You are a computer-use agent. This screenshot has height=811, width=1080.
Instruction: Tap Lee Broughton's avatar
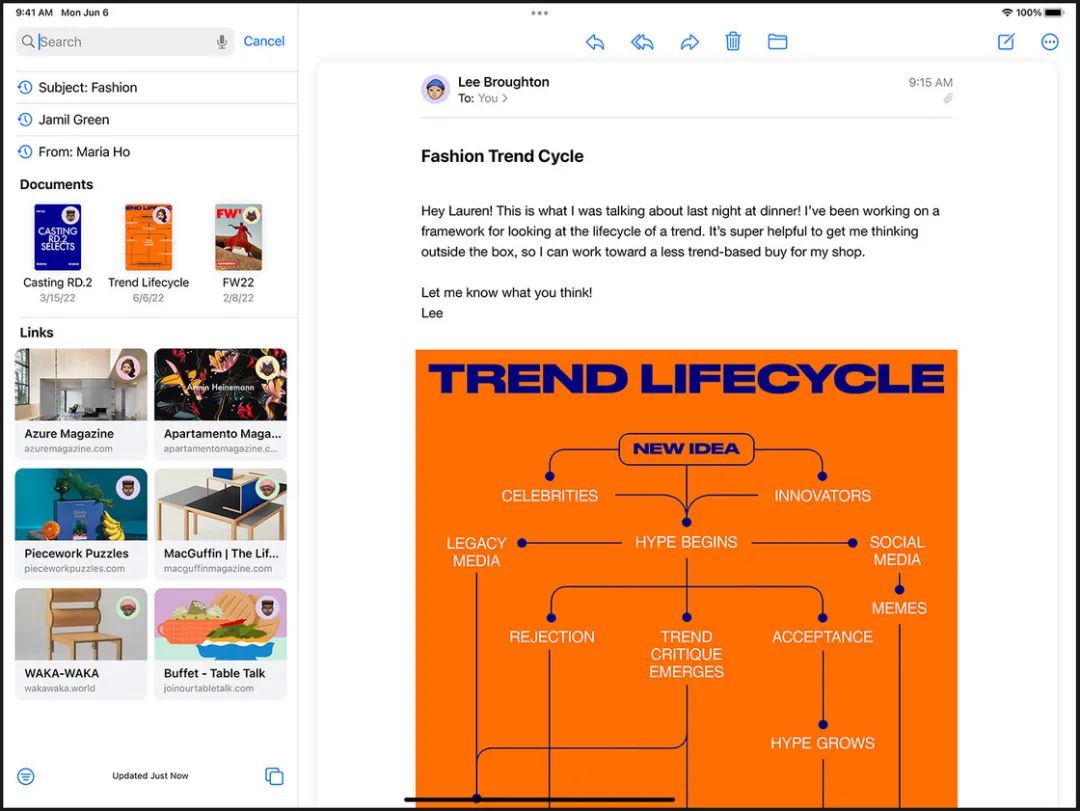(435, 89)
